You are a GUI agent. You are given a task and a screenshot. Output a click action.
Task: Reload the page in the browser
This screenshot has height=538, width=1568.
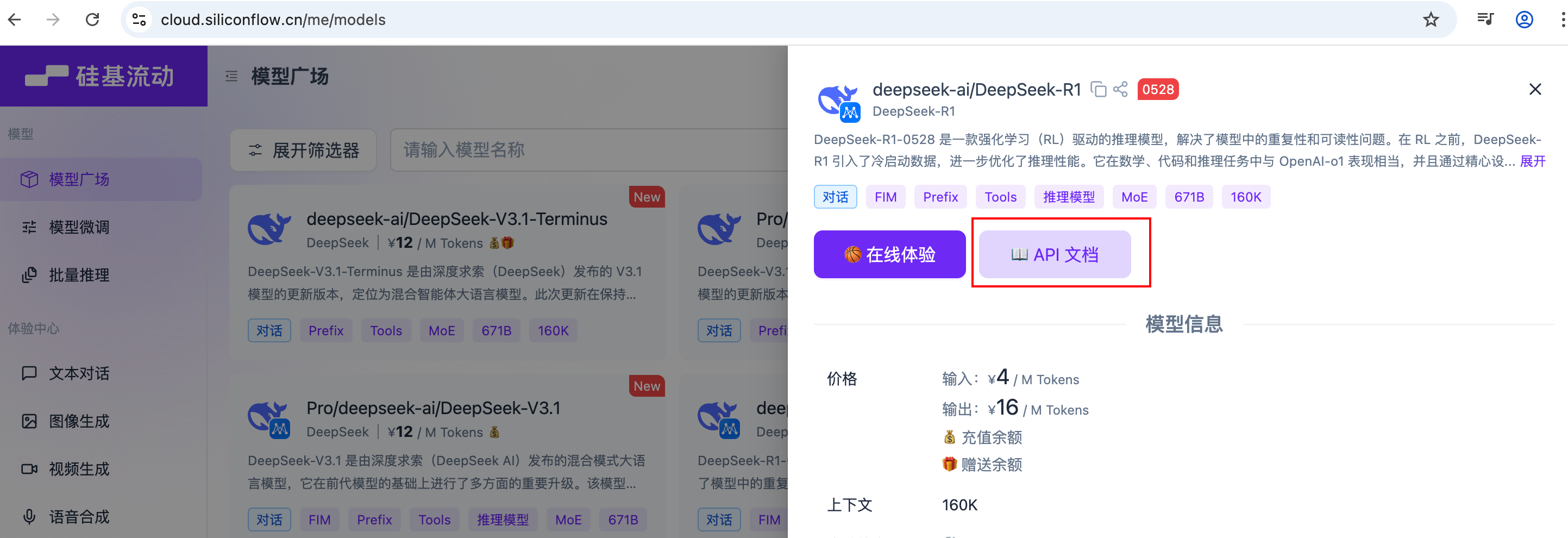coord(92,20)
